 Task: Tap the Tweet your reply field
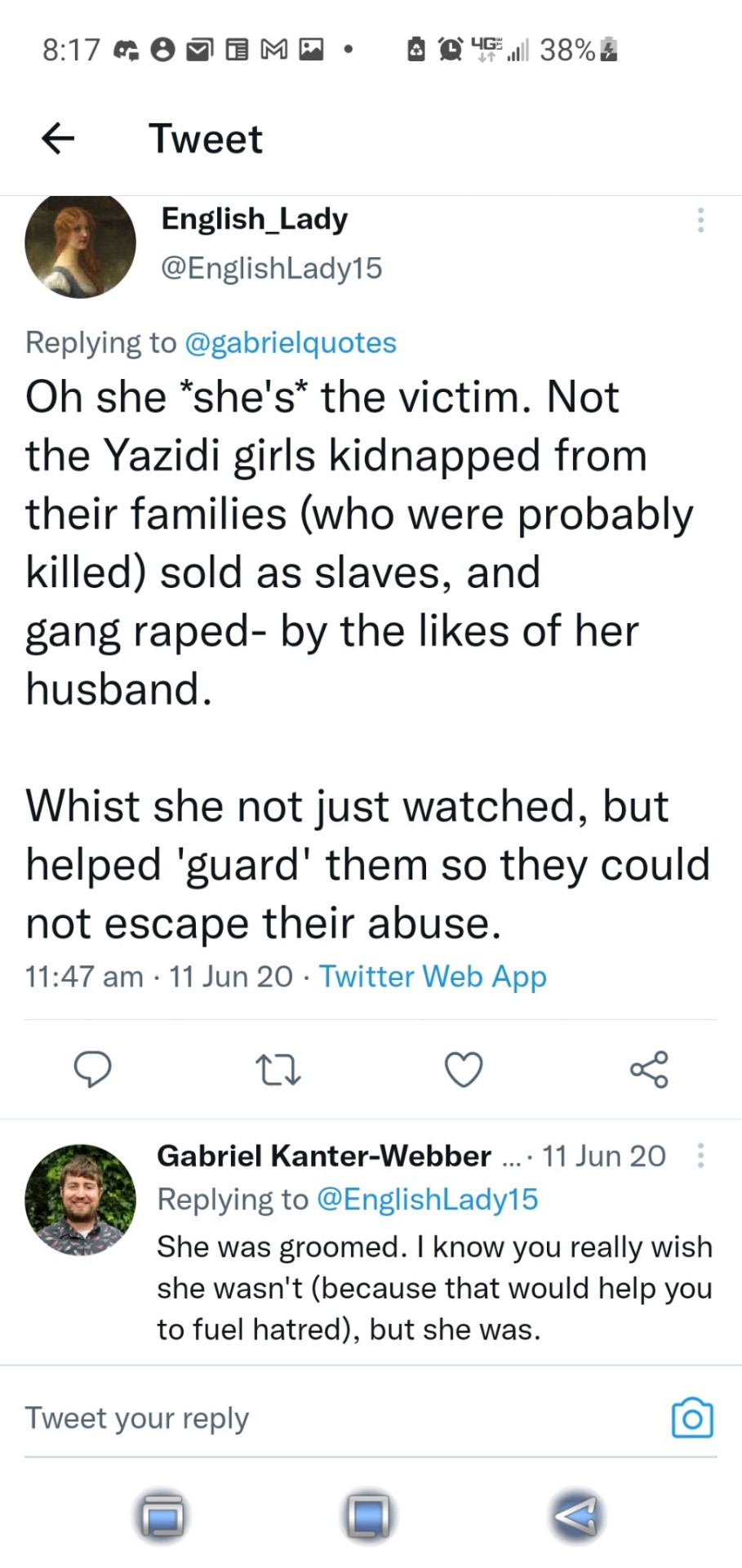pos(327,1419)
